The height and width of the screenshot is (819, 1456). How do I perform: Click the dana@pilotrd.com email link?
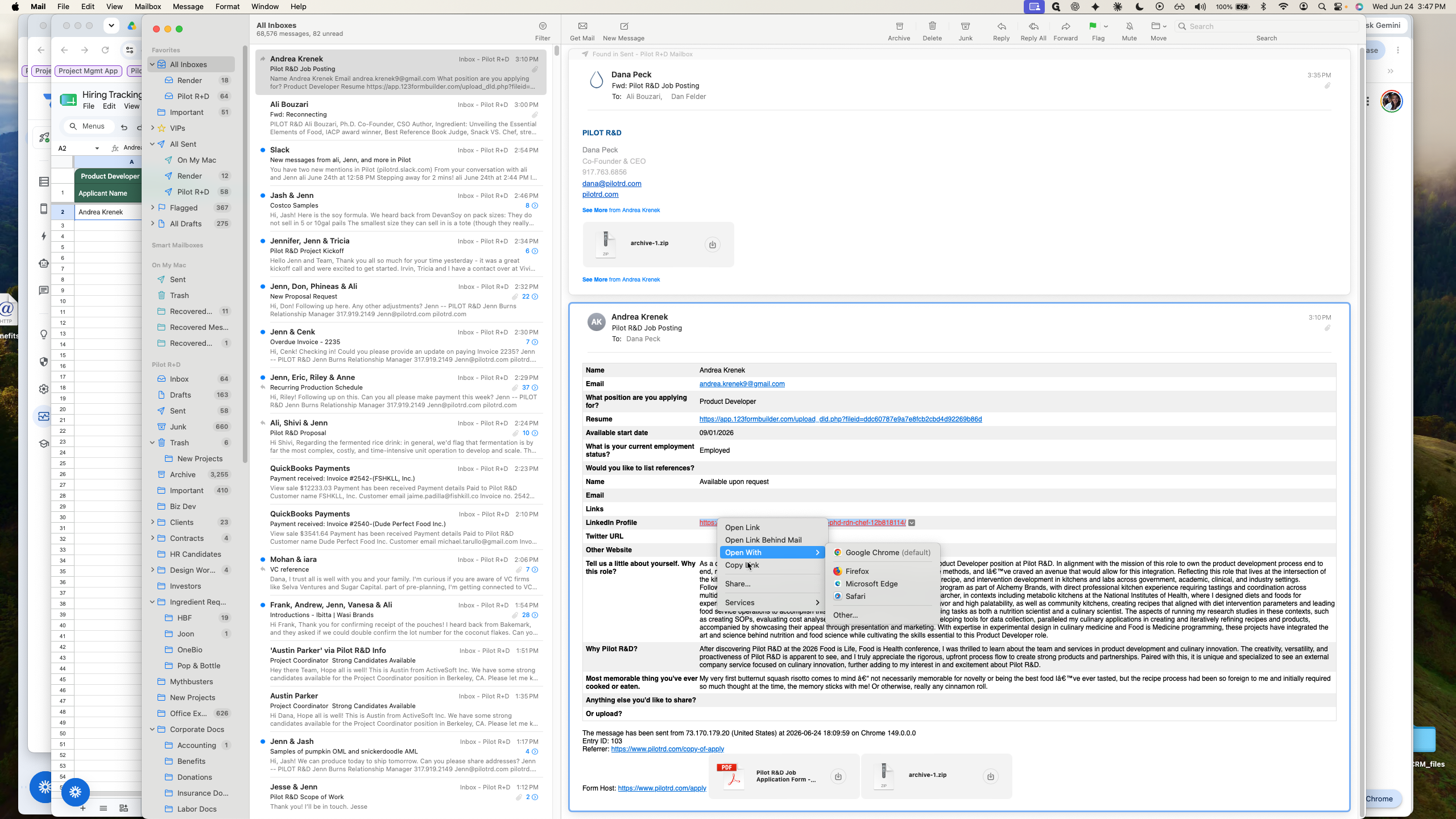[x=611, y=183]
